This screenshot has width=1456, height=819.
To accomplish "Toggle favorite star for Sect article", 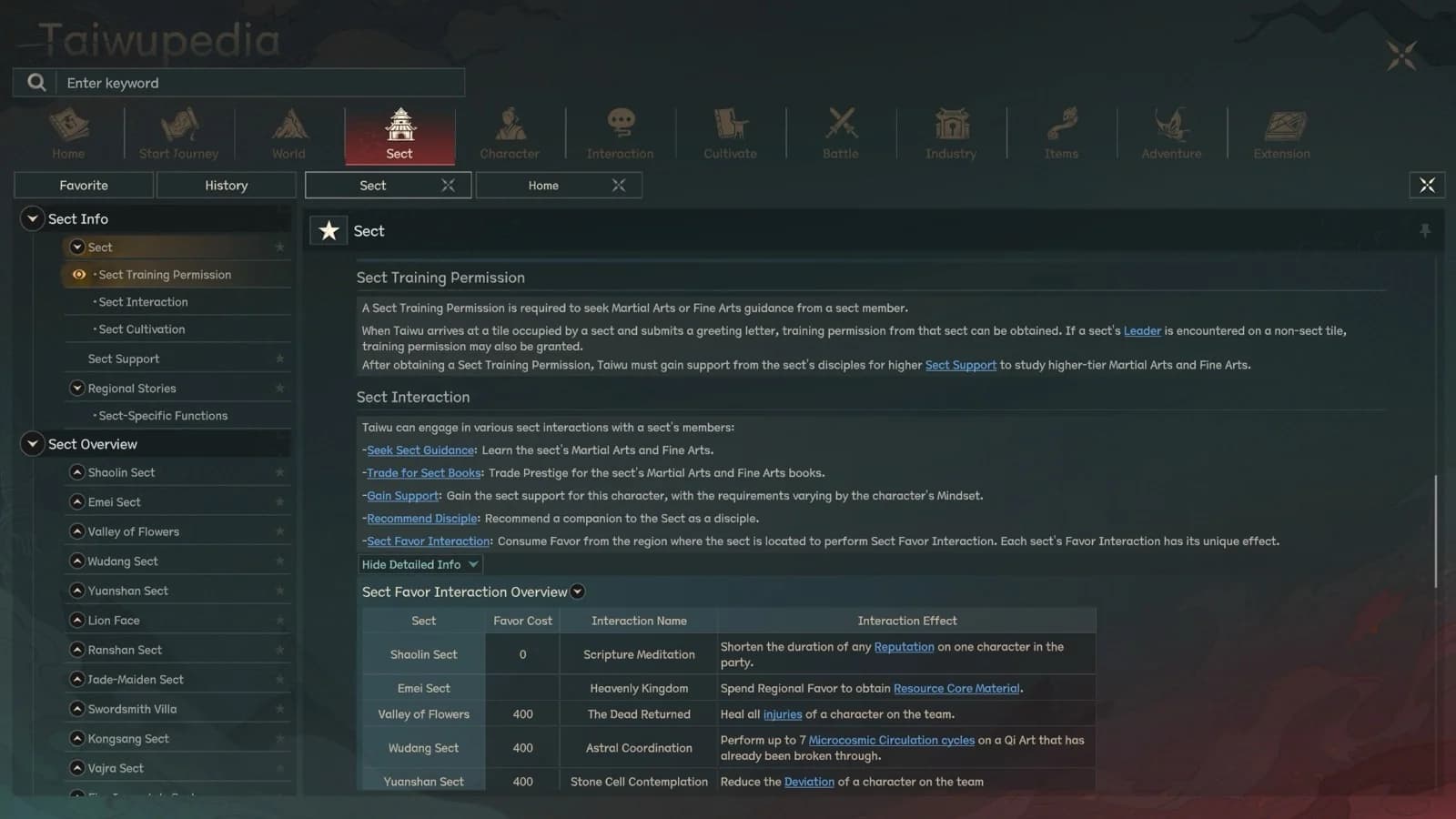I will point(329,231).
